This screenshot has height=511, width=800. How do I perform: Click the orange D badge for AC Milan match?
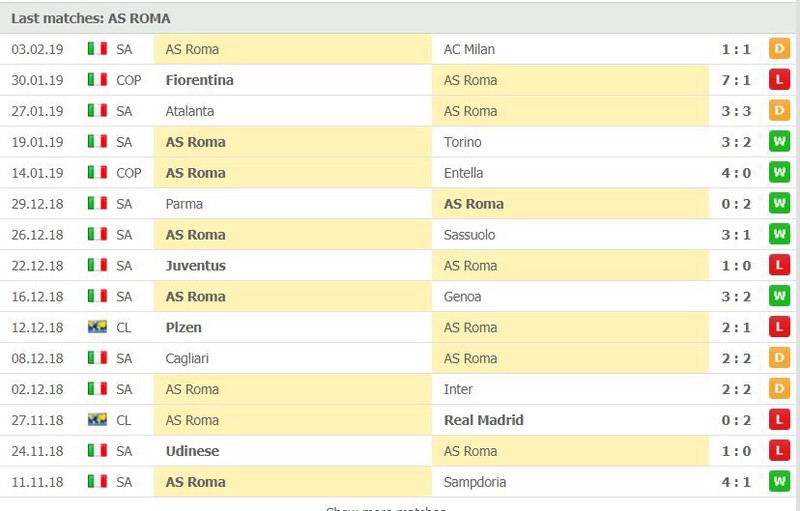779,49
